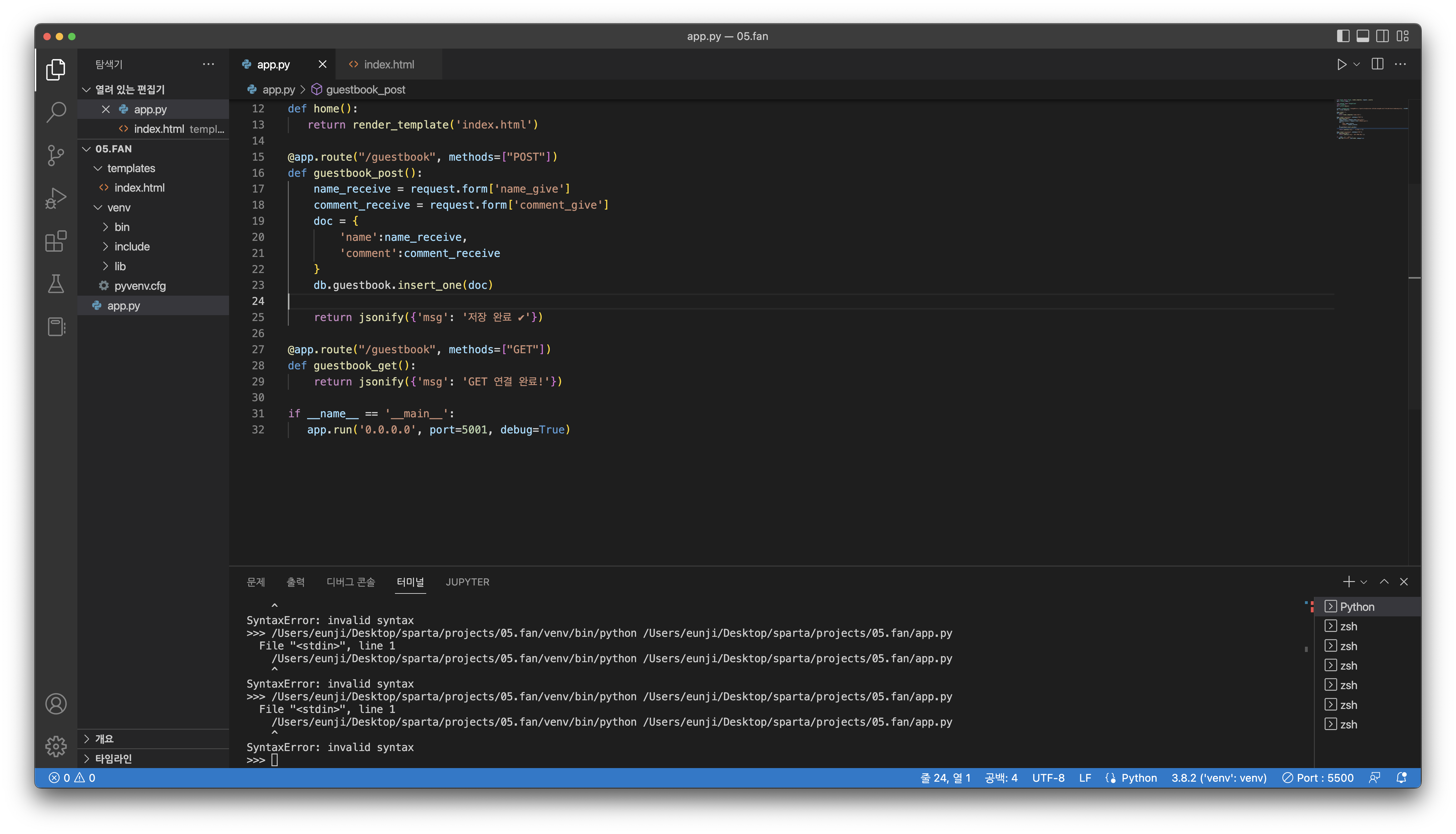
Task: Open notifications bell in status bar
Action: pos(1401,778)
